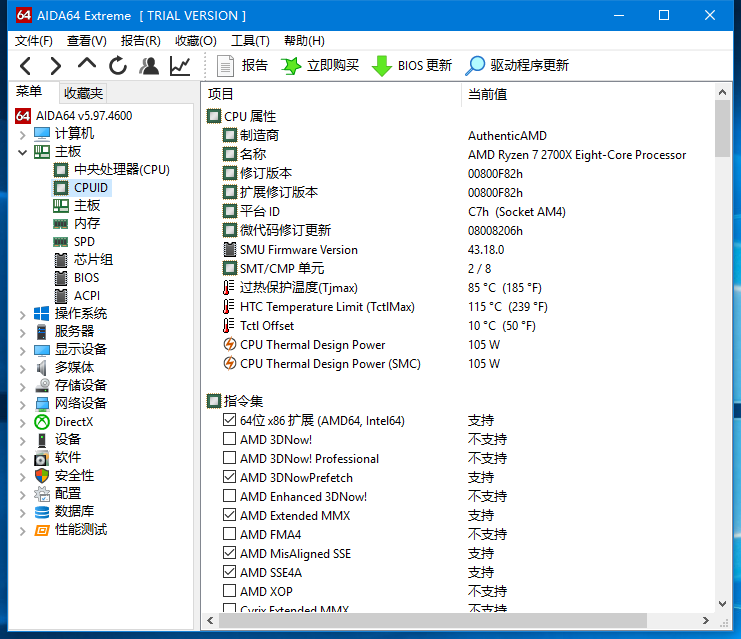Open the line graph toolbar icon
The height and width of the screenshot is (639, 741).
[x=180, y=66]
